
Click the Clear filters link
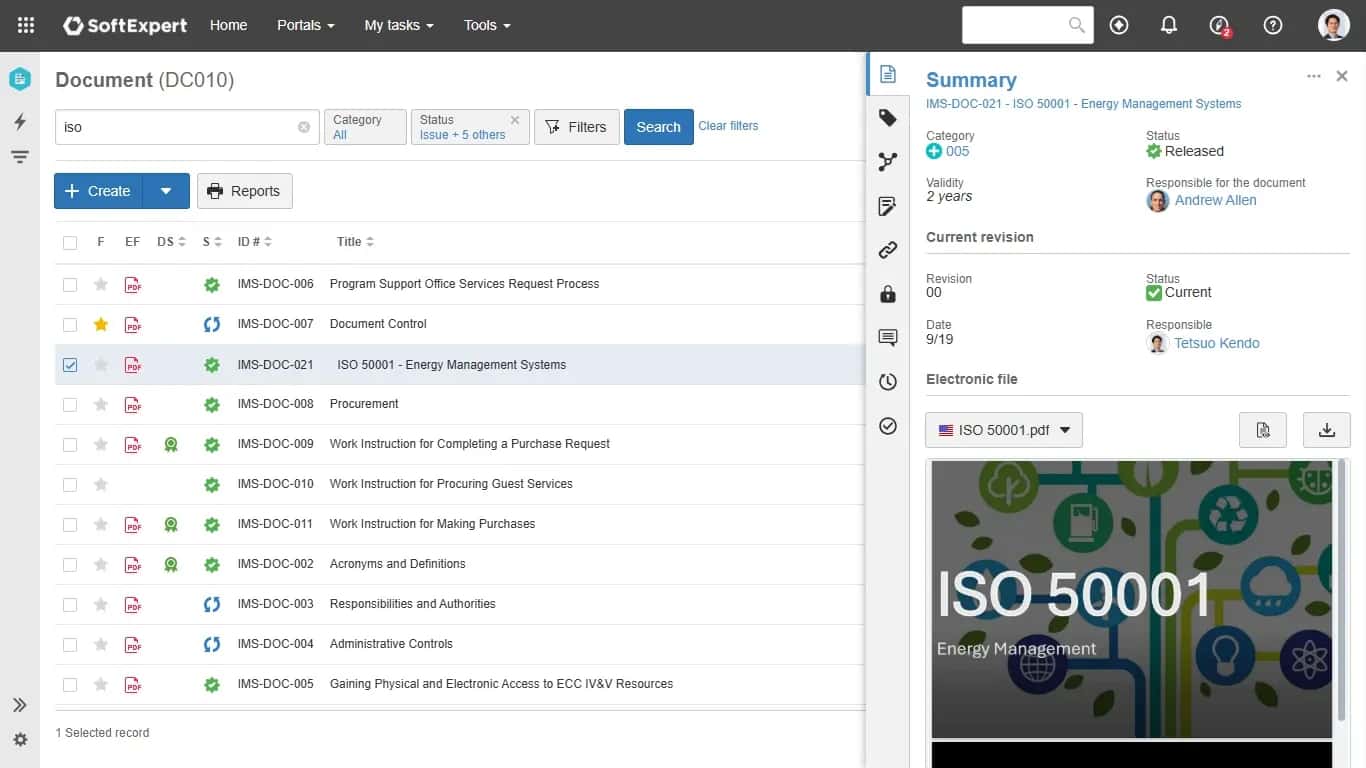click(x=728, y=126)
